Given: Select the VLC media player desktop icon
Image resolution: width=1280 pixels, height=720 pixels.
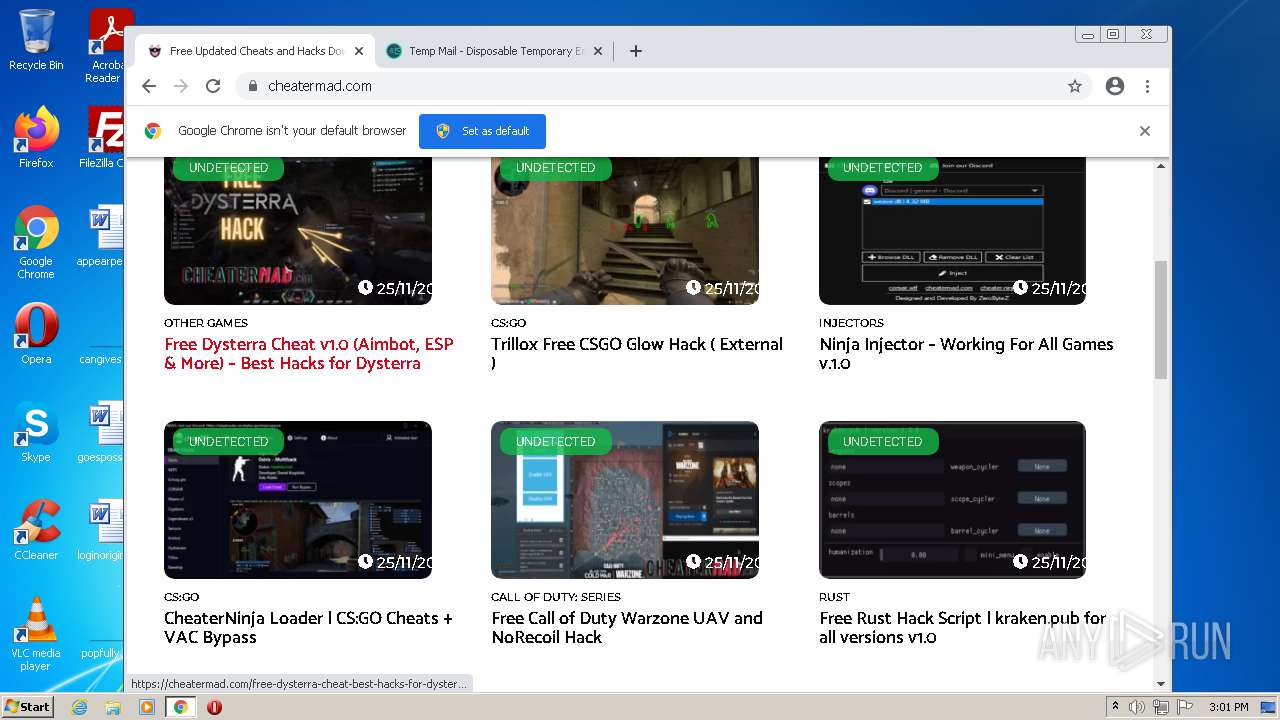Looking at the screenshot, I should (x=36, y=634).
